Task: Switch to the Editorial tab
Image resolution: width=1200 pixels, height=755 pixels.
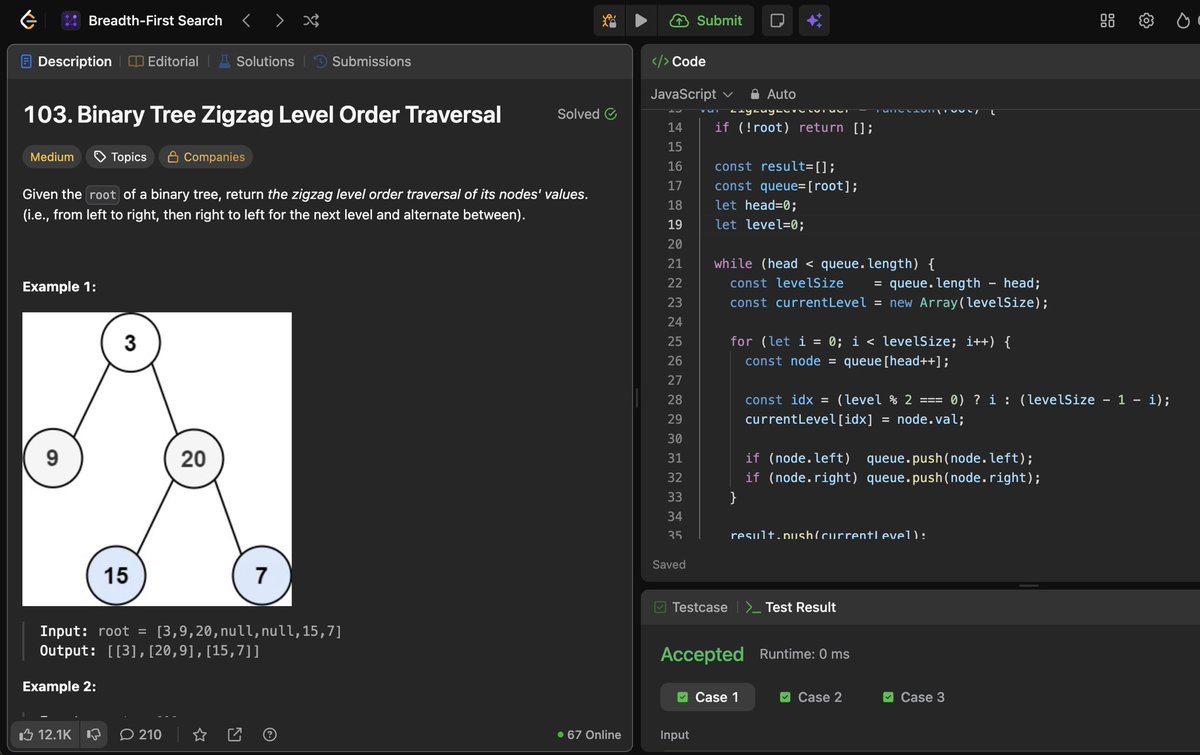Action: (164, 61)
